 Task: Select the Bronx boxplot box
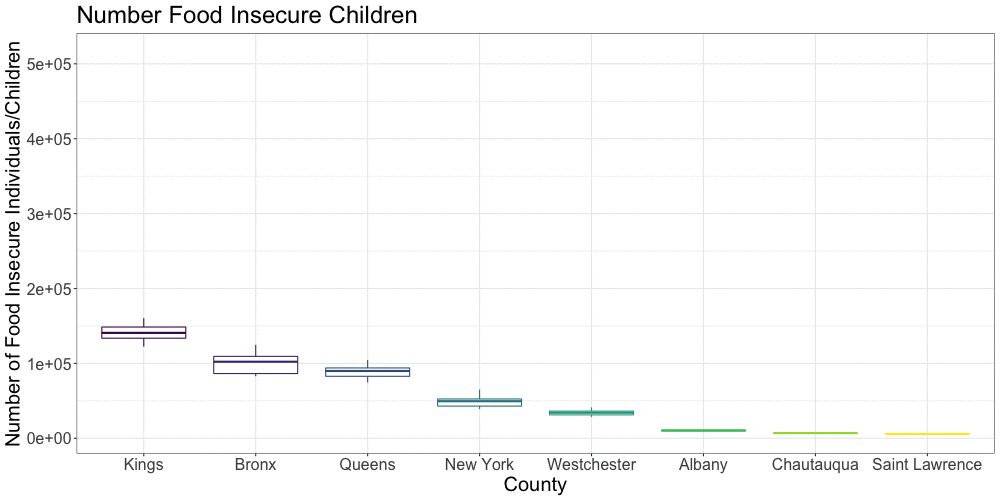click(256, 365)
